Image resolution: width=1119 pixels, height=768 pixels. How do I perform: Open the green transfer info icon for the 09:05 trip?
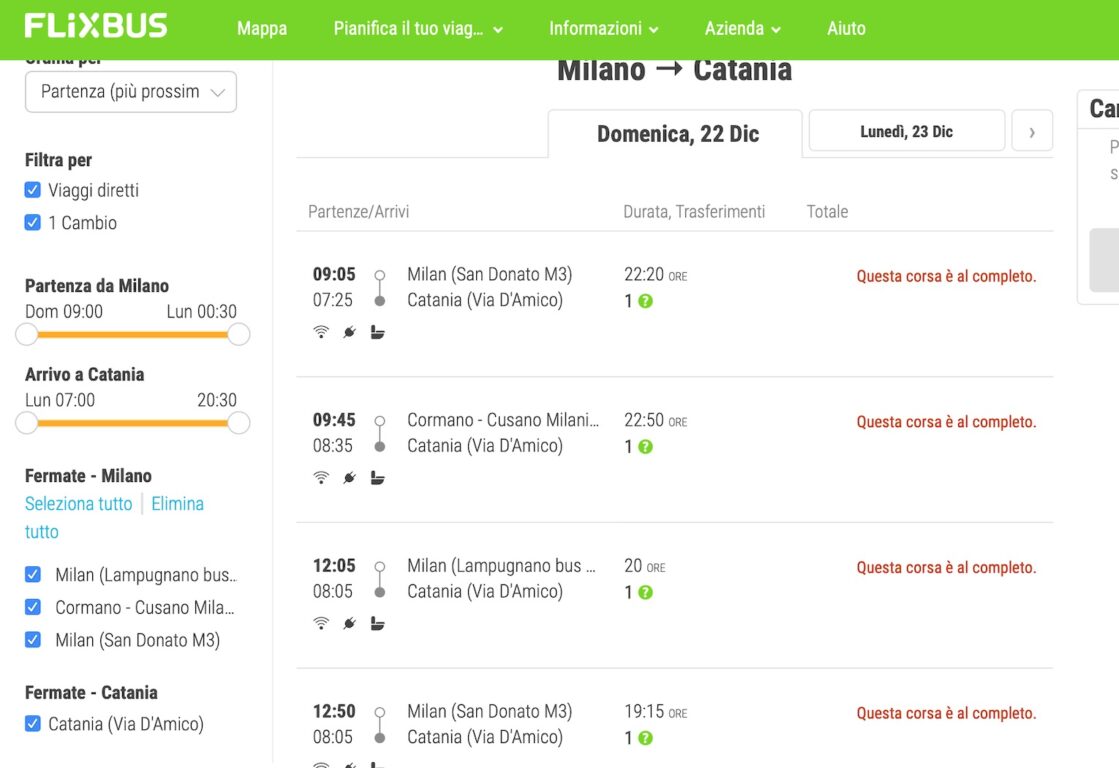[x=645, y=301]
